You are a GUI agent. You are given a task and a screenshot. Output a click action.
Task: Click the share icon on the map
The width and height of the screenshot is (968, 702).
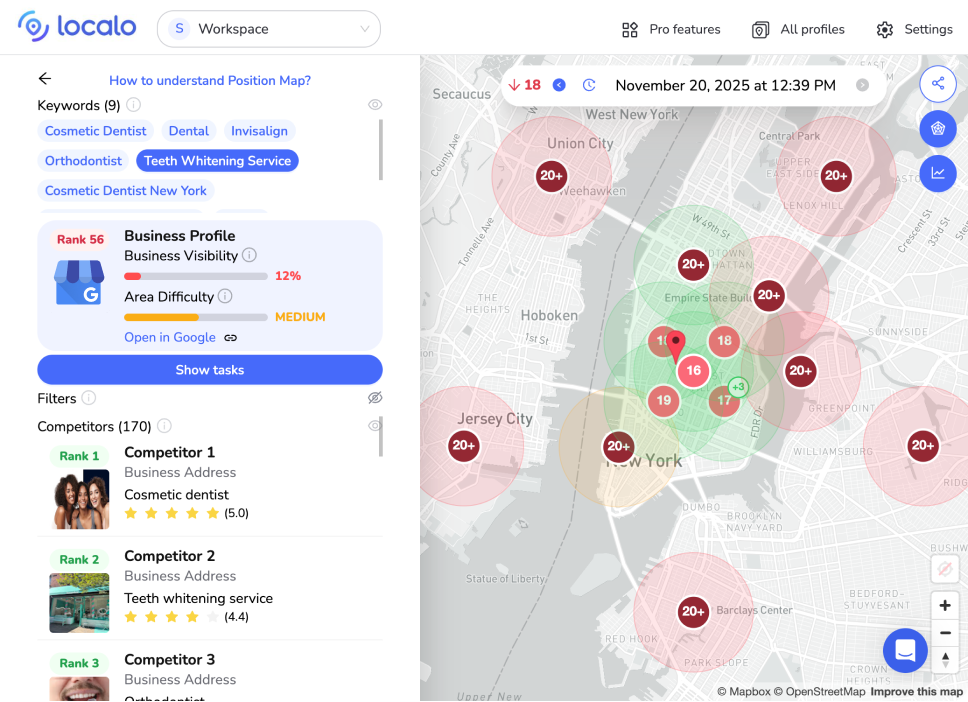click(937, 83)
